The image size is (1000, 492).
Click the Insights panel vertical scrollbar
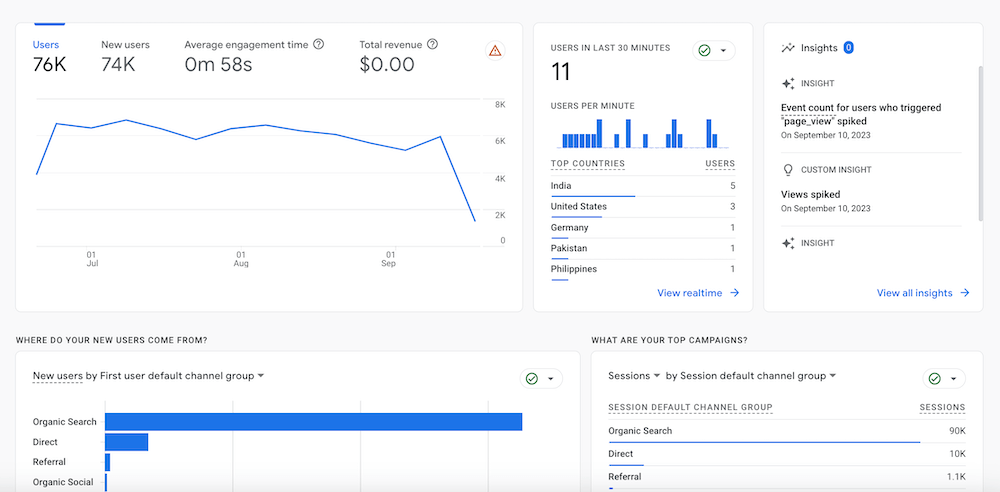point(980,140)
